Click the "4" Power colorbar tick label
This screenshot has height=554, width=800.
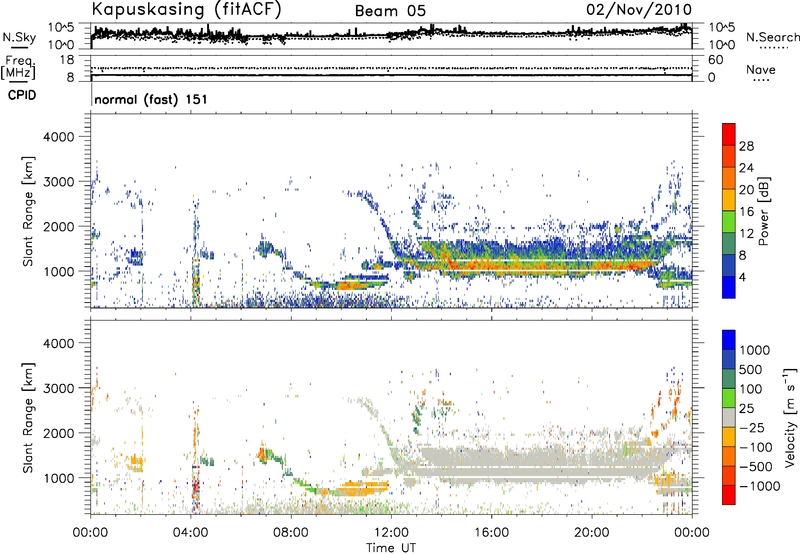(x=743, y=277)
